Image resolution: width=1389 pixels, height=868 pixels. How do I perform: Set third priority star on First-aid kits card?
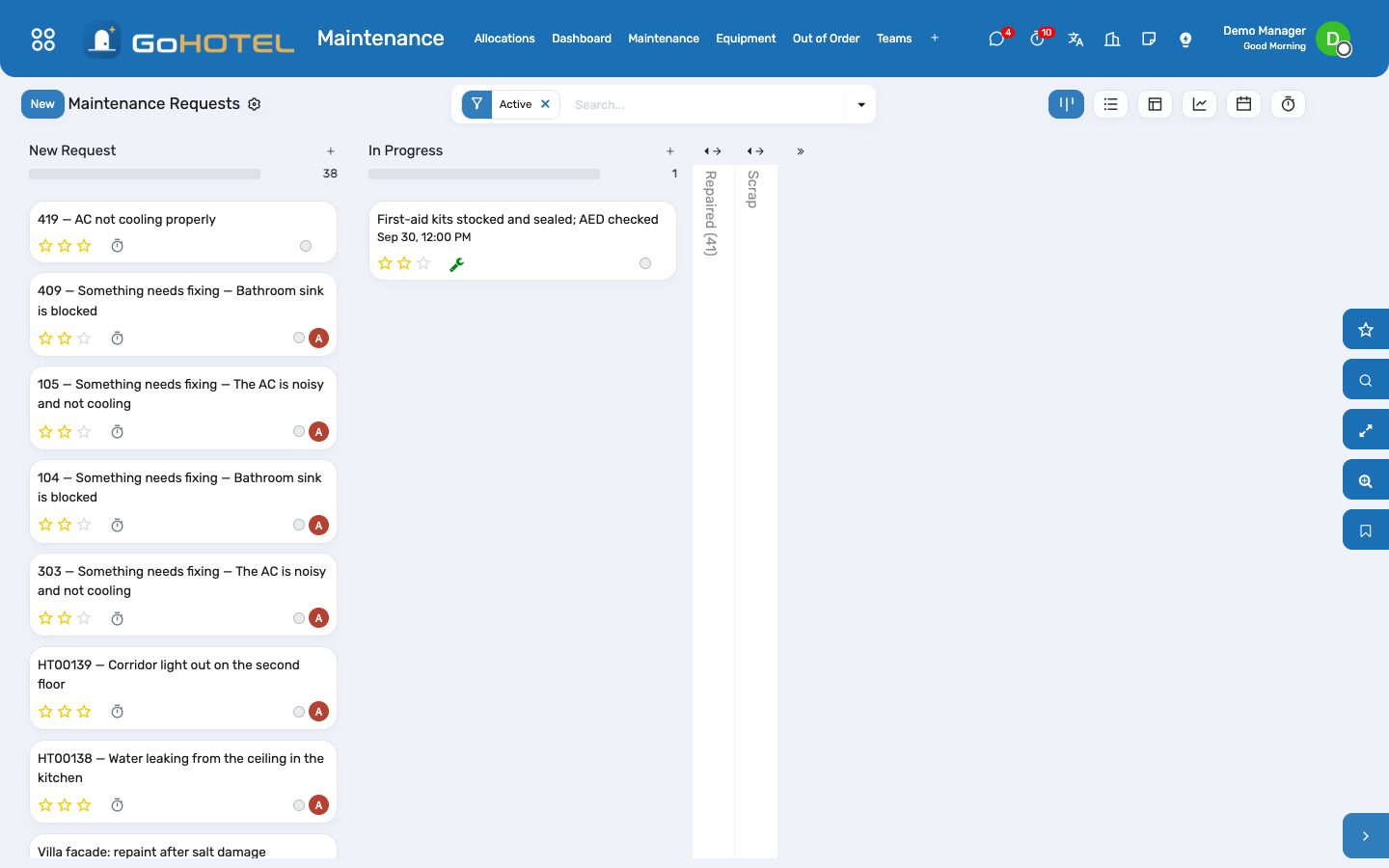click(423, 263)
